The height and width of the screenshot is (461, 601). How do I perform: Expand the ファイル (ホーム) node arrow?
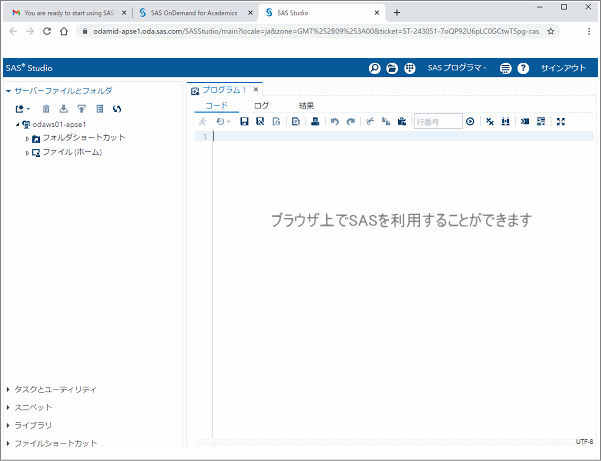(27, 153)
